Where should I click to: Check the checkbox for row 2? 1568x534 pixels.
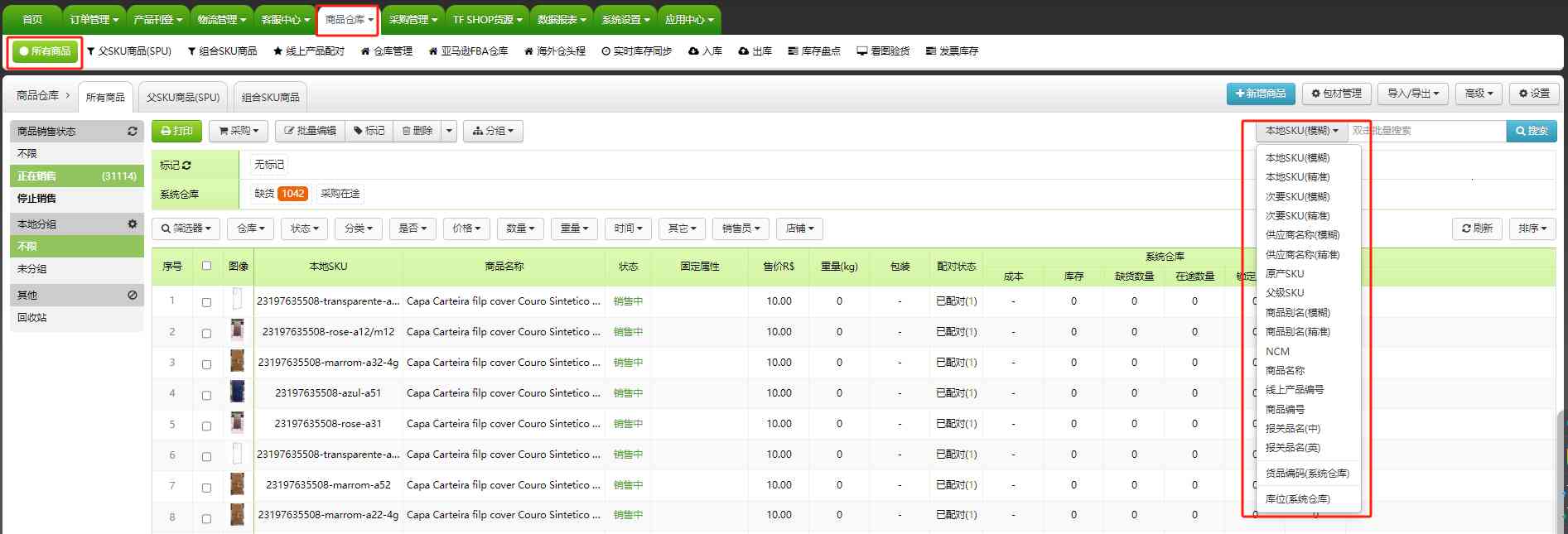coord(206,333)
